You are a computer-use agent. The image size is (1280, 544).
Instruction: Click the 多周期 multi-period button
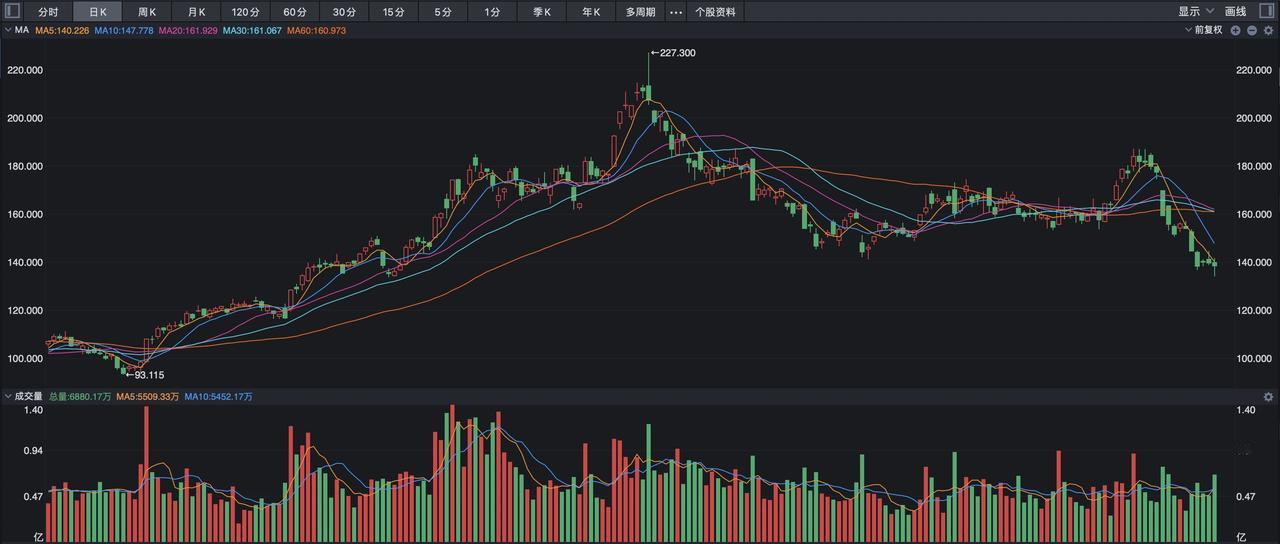(640, 12)
